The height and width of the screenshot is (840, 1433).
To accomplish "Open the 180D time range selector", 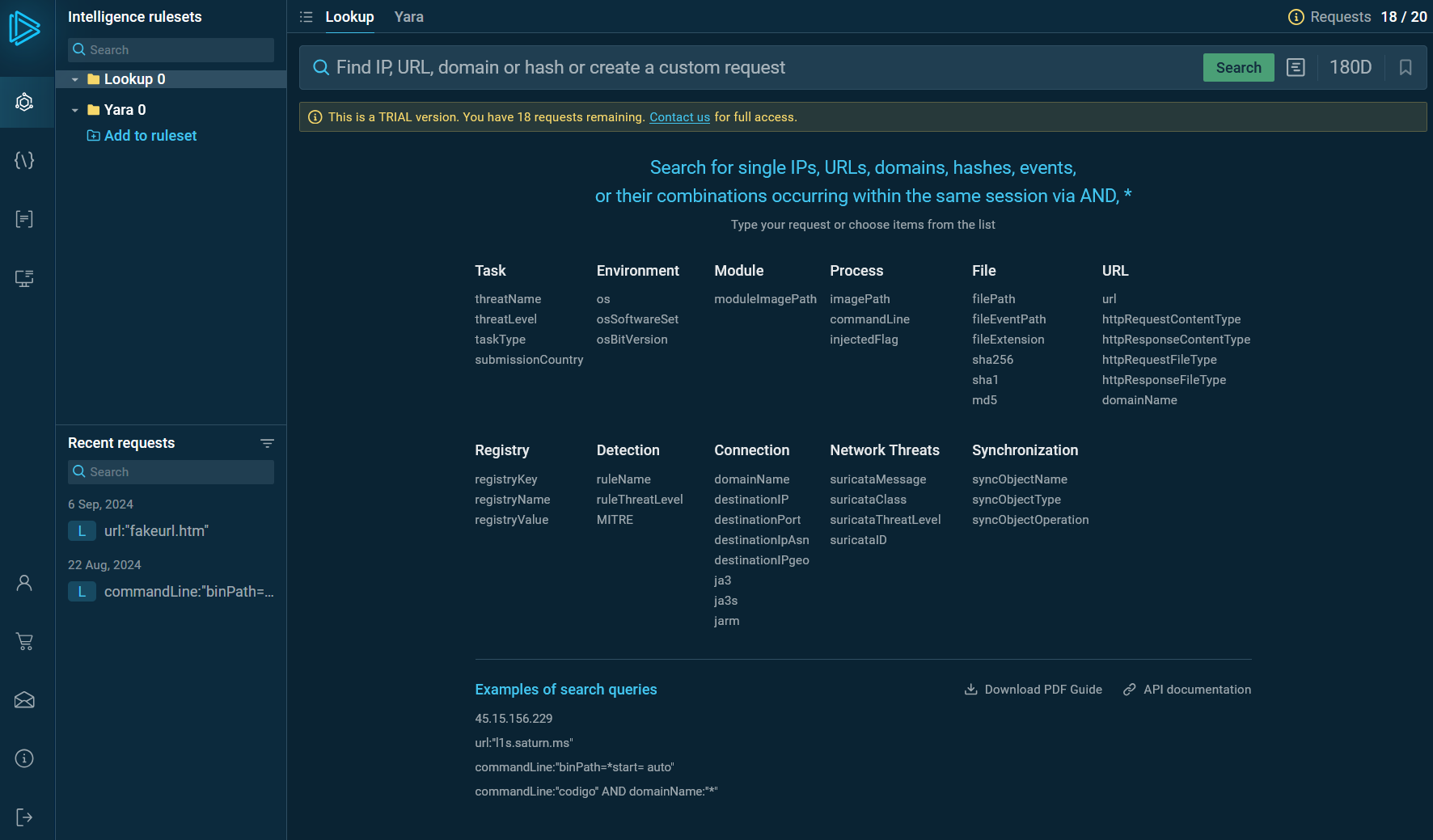I will click(x=1351, y=67).
